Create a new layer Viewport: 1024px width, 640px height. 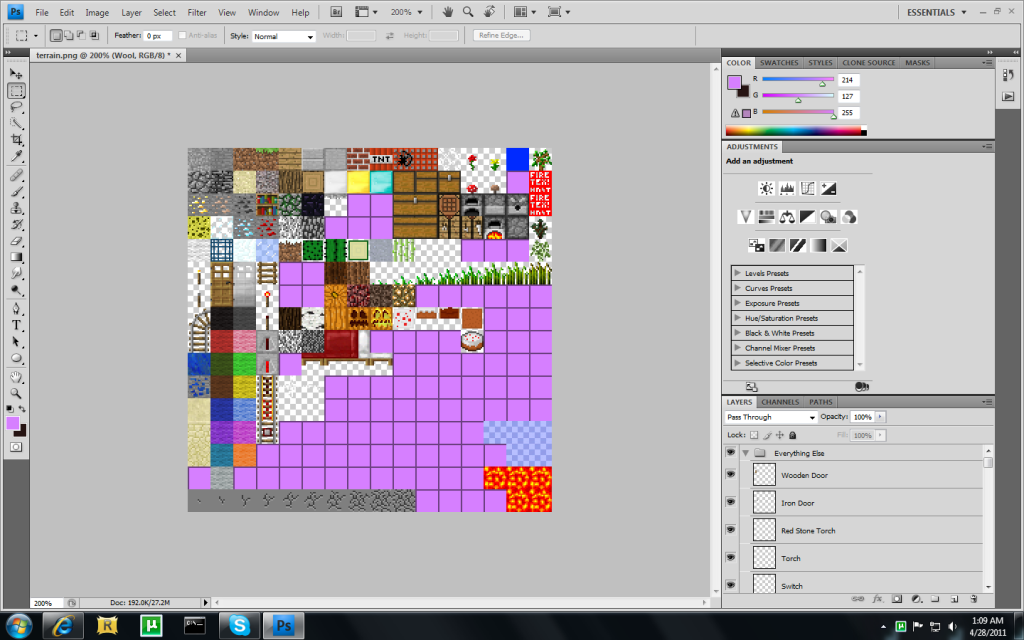[954, 598]
